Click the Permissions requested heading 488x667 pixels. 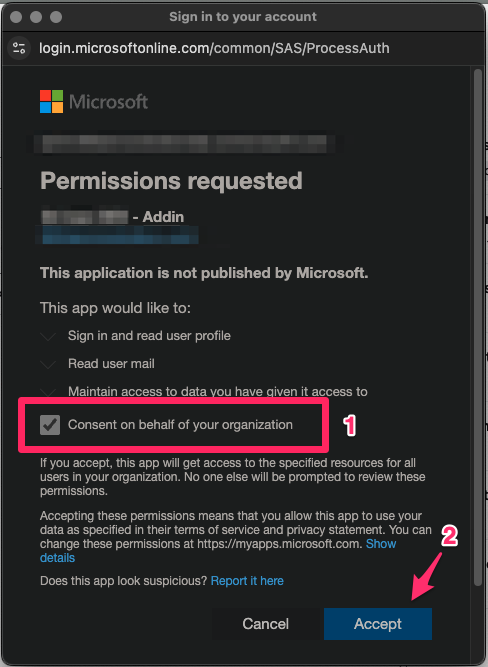click(171, 181)
